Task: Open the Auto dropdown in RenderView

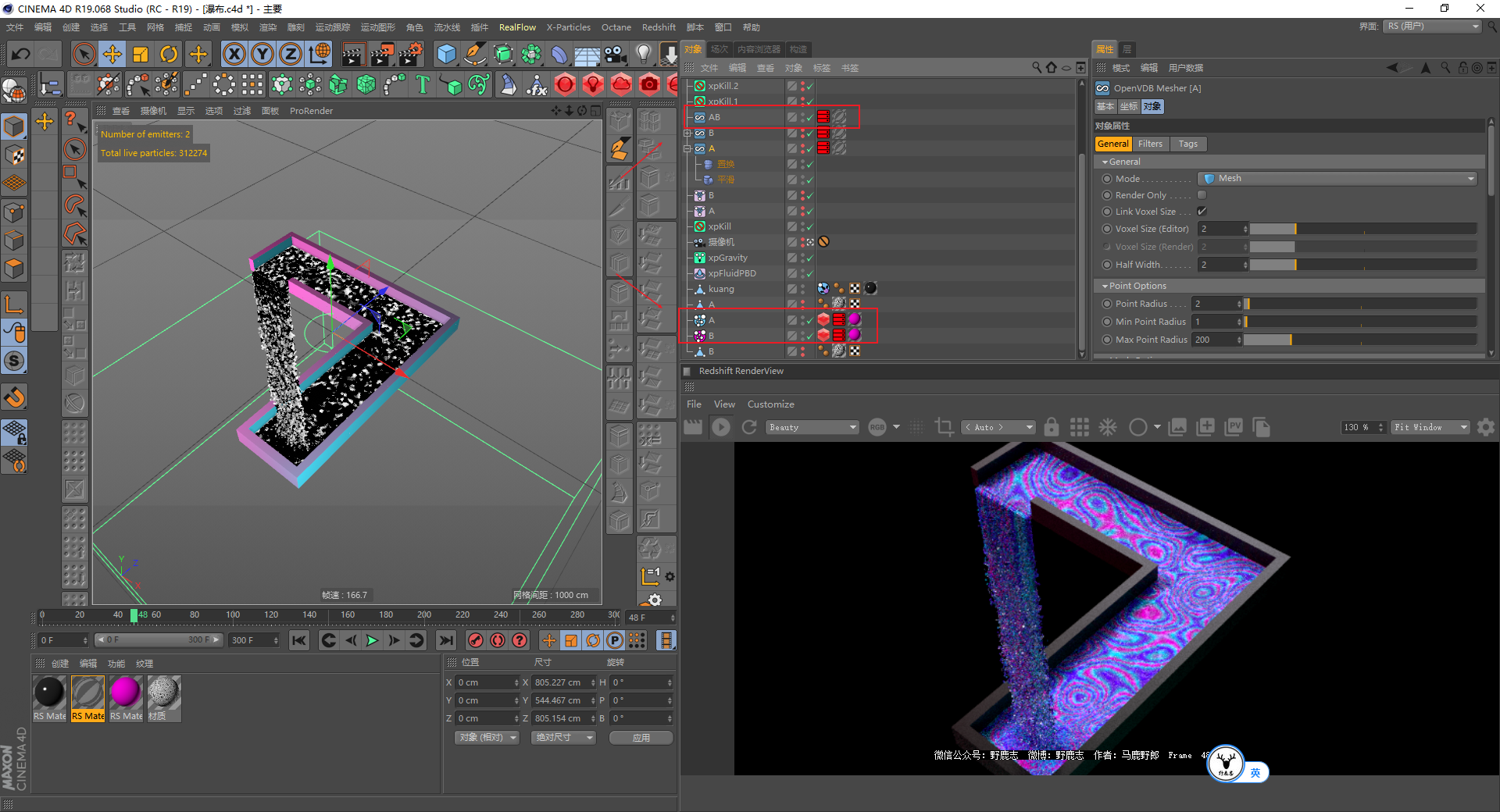Action: tap(998, 427)
